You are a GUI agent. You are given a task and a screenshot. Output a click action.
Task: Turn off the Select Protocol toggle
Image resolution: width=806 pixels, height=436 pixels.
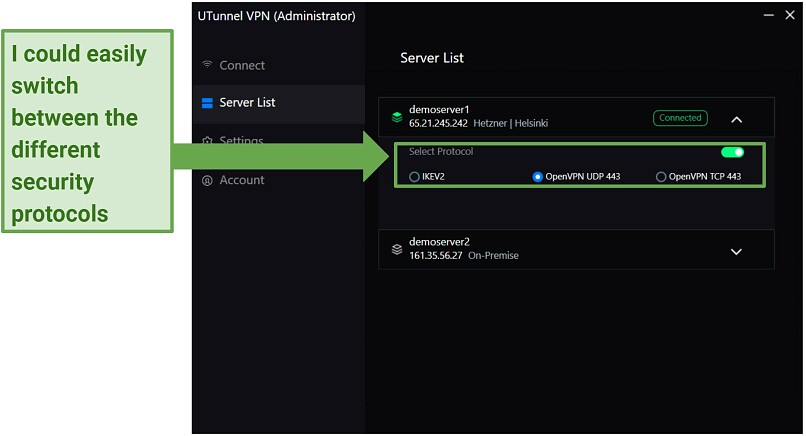coord(732,152)
